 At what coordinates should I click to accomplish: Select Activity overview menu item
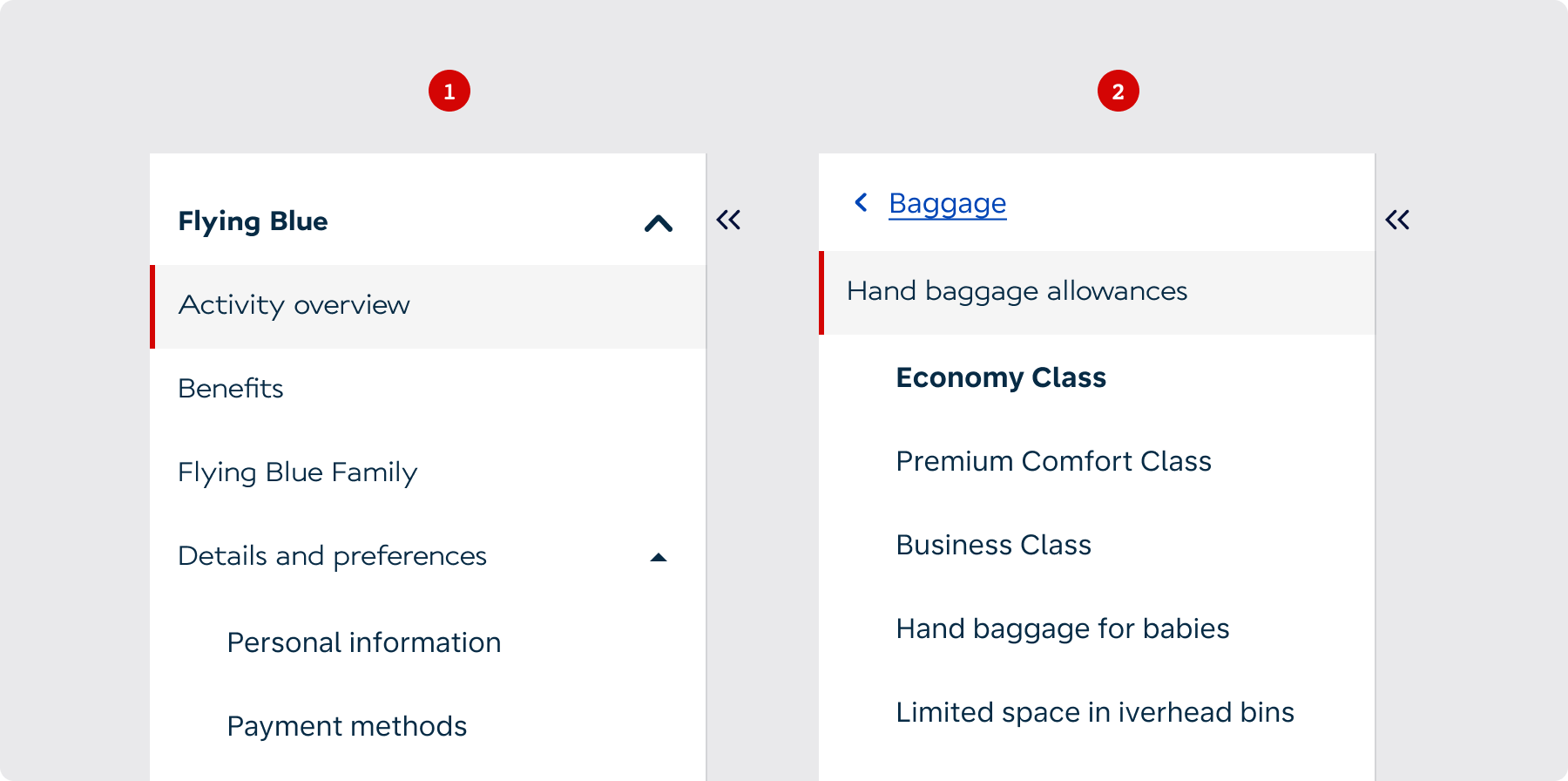point(428,307)
